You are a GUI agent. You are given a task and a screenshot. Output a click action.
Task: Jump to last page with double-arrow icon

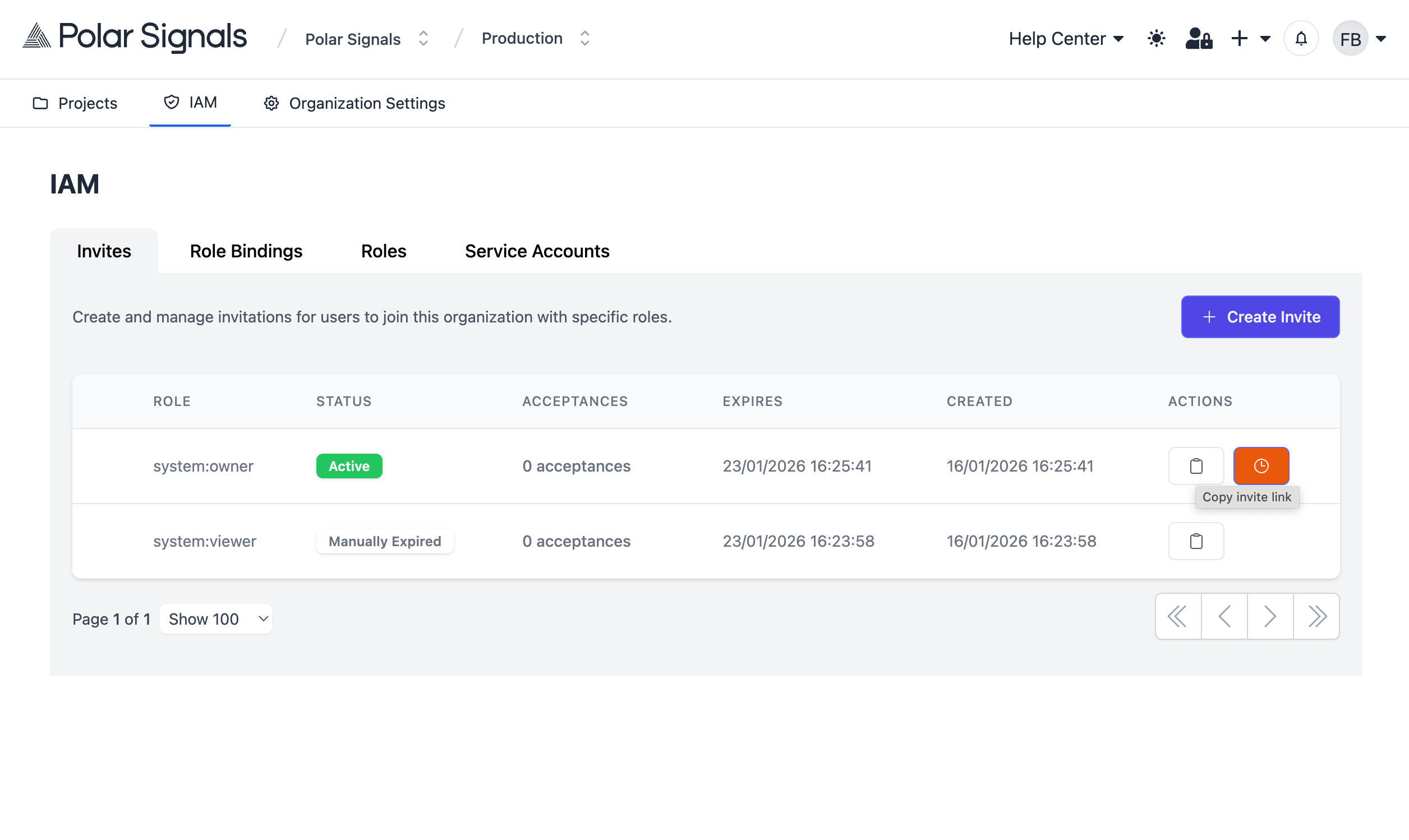pos(1316,616)
